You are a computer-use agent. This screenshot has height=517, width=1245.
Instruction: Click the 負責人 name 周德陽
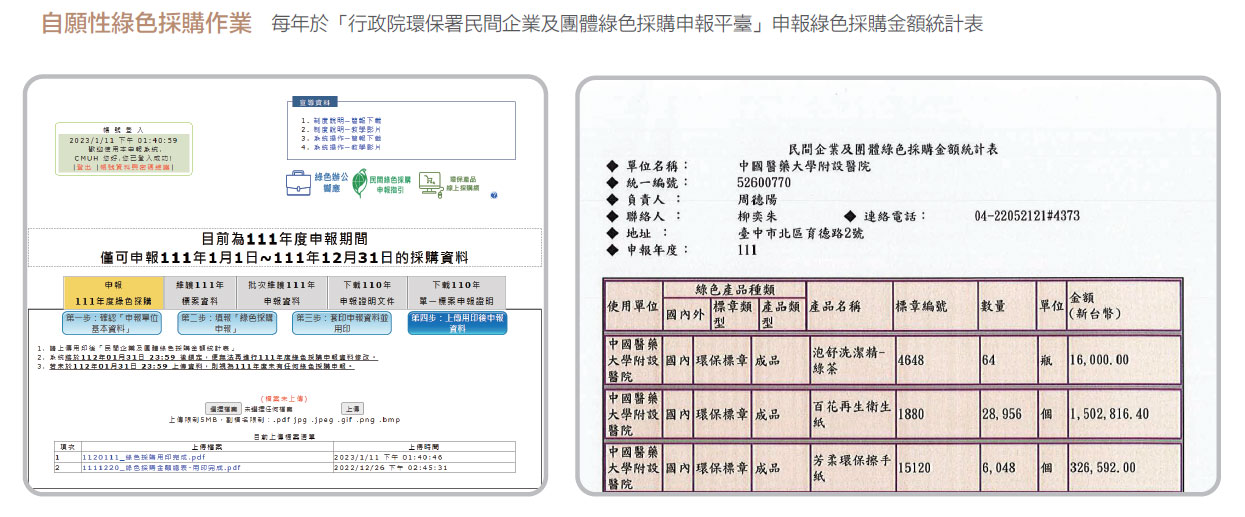pyautogui.click(x=756, y=199)
